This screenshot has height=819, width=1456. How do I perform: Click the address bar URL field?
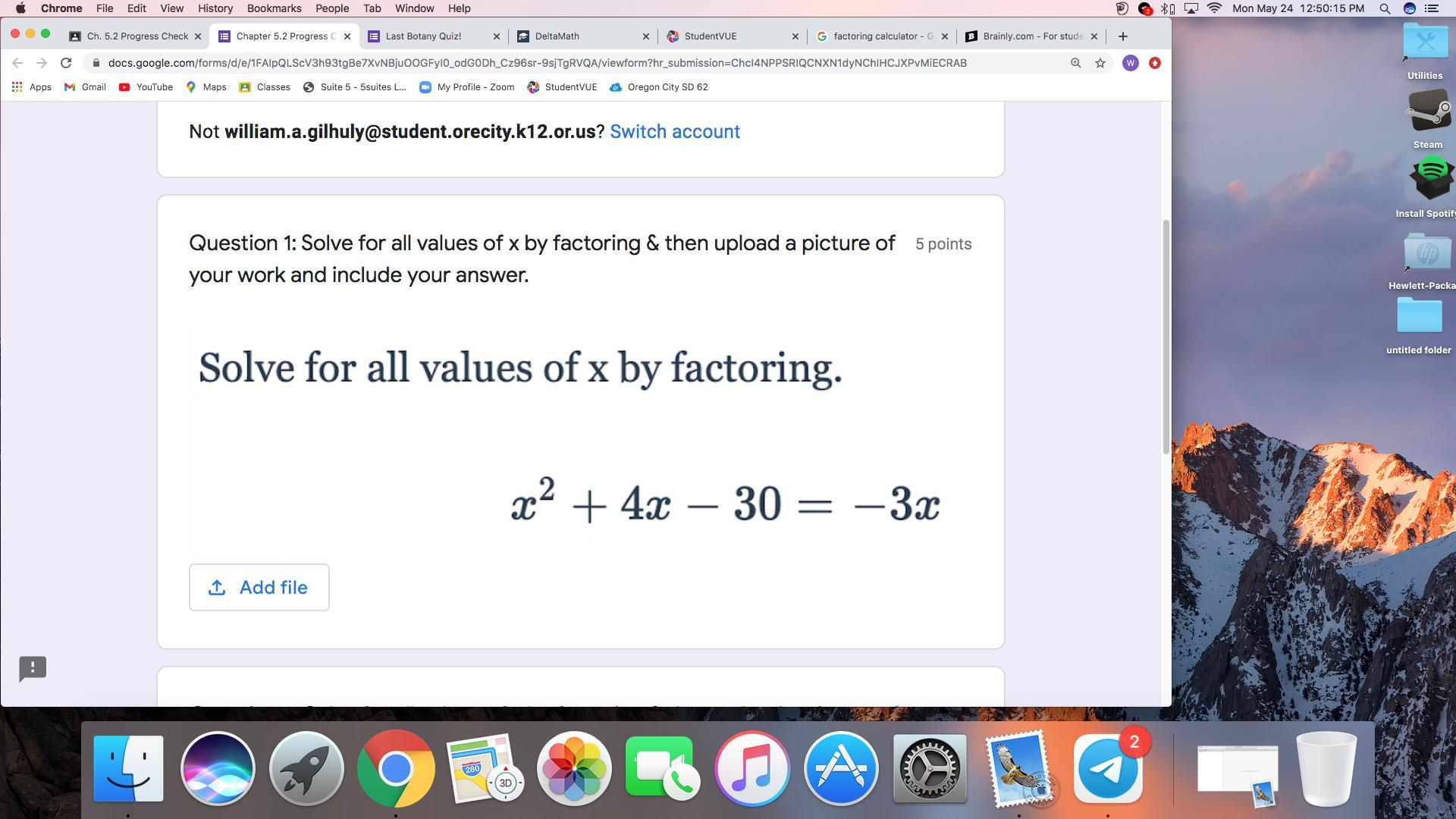point(537,63)
